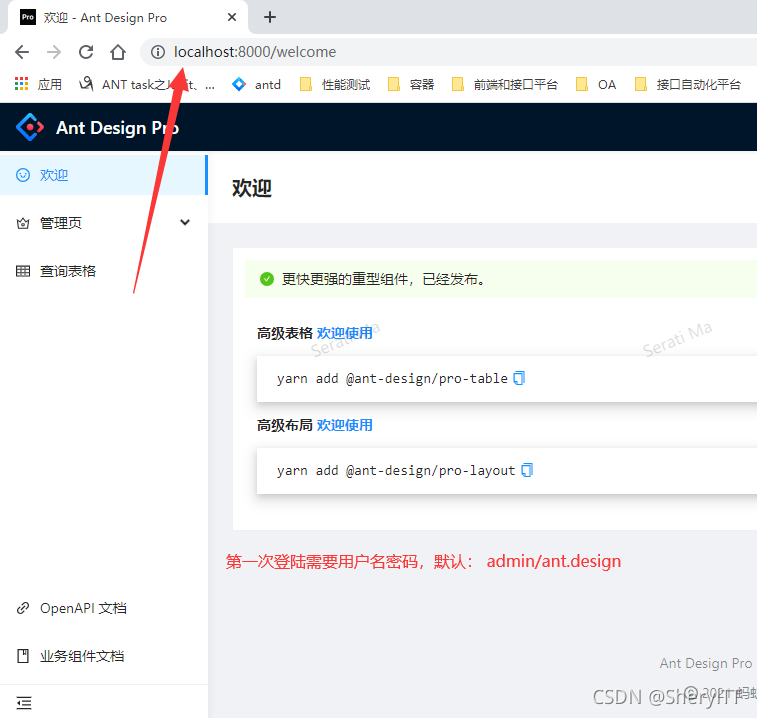Select the 欢迎 sidebar menu item
The image size is (757, 718).
tap(103, 175)
